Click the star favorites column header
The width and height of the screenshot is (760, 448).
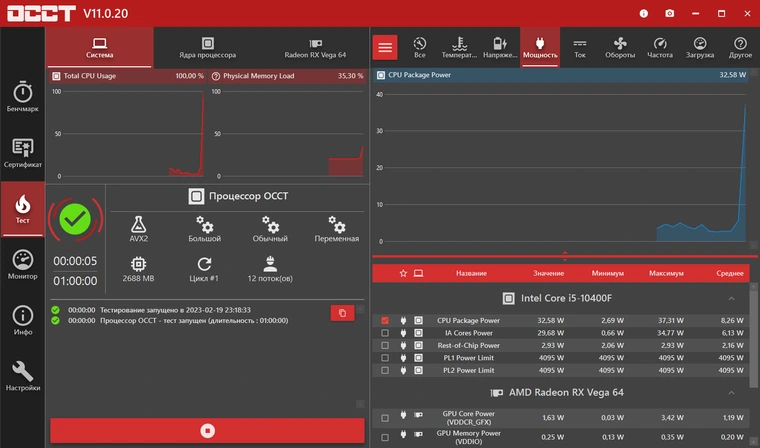point(403,273)
